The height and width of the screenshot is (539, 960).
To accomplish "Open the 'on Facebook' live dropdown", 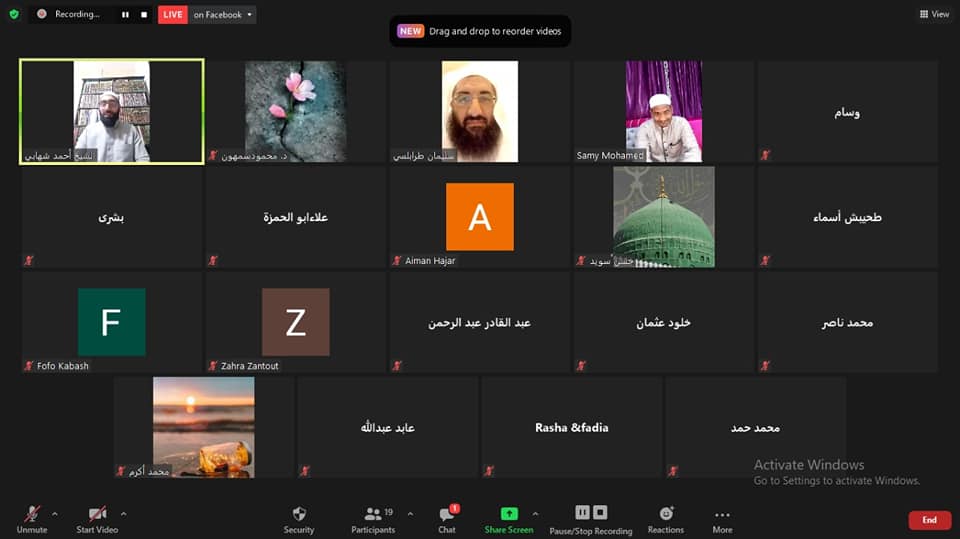I will [222, 15].
